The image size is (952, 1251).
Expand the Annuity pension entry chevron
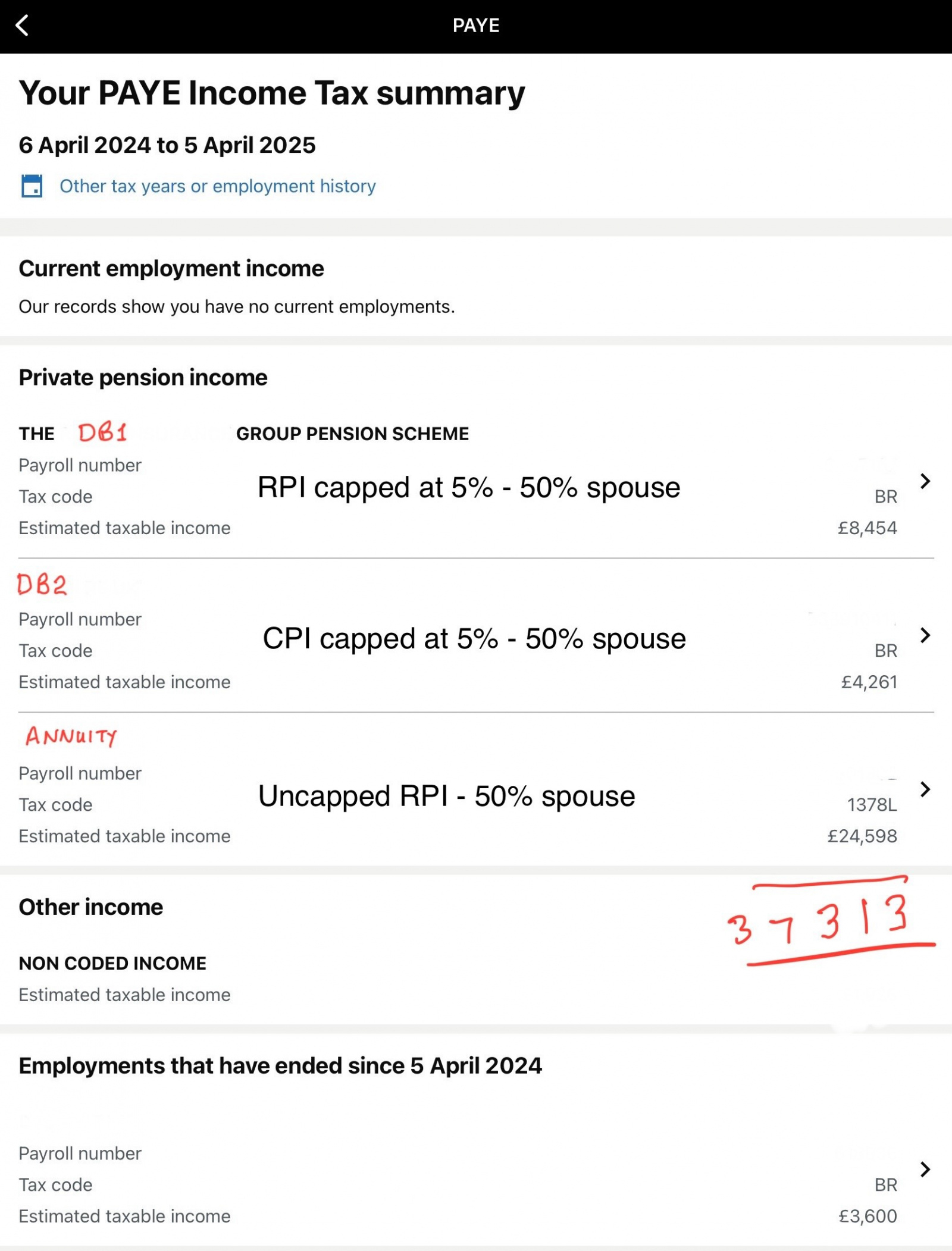point(925,789)
